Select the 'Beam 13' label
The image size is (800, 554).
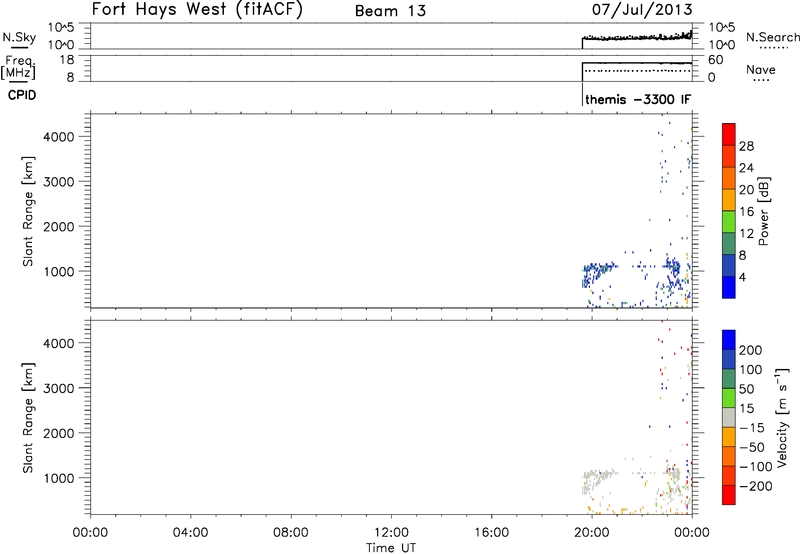[x=390, y=11]
